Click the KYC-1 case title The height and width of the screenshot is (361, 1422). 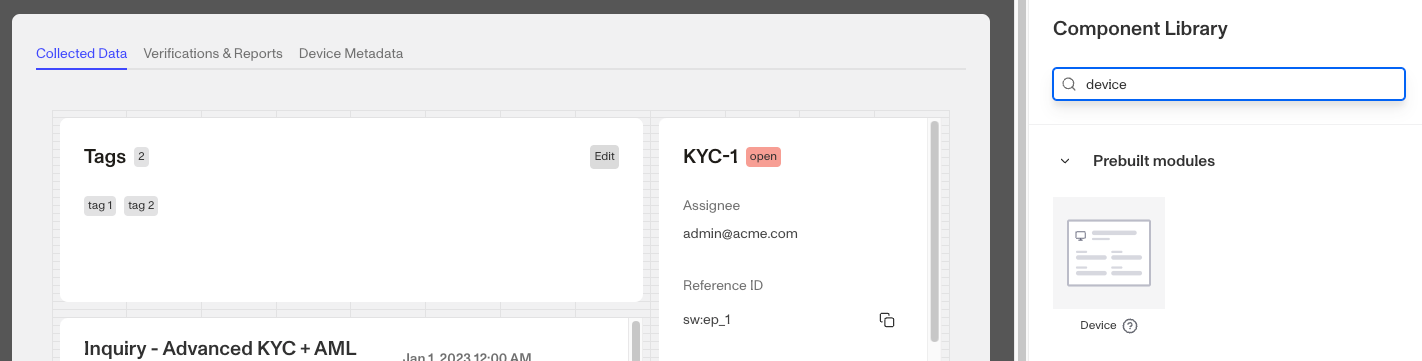pos(710,156)
